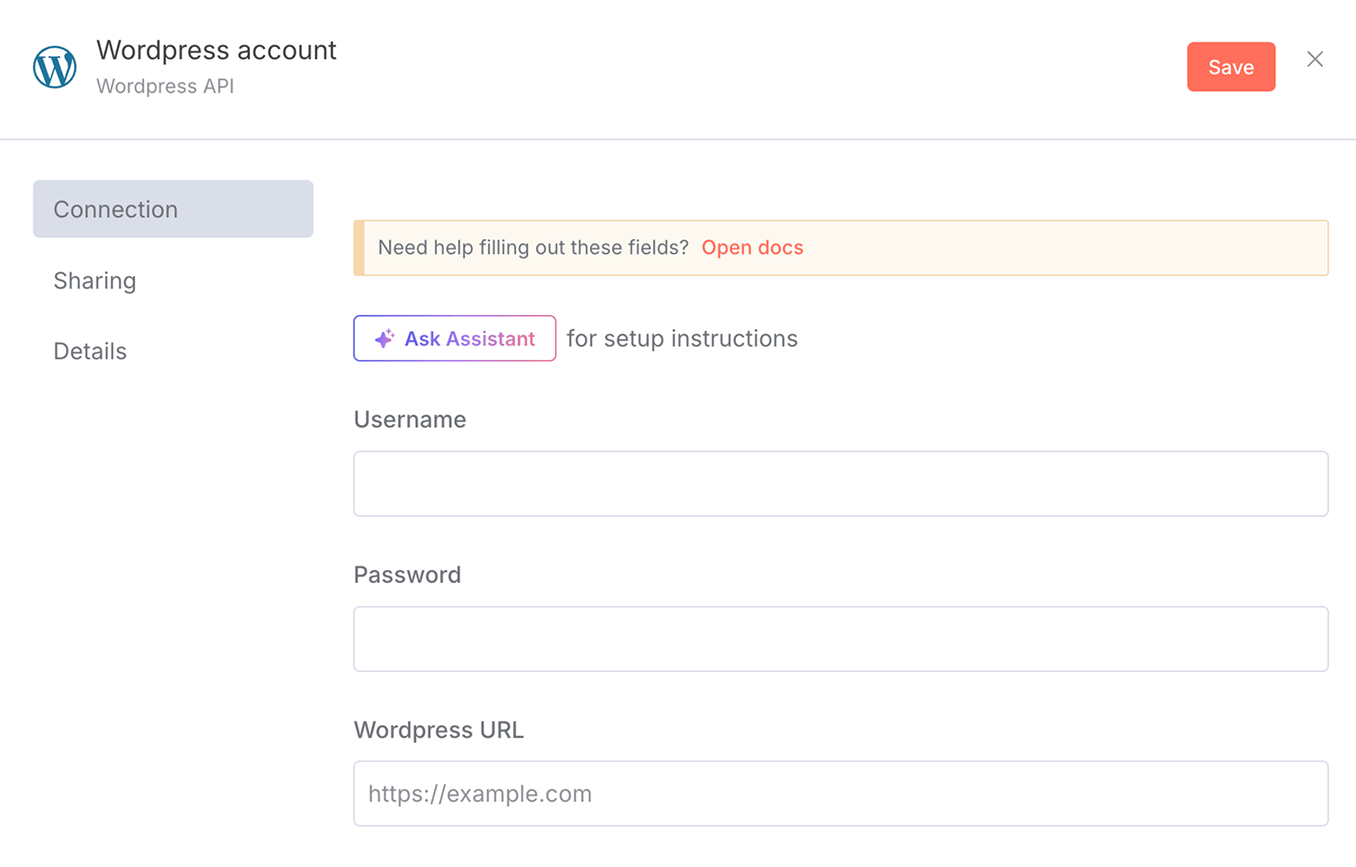
Task: Switch to the Sharing tab
Action: tap(95, 281)
